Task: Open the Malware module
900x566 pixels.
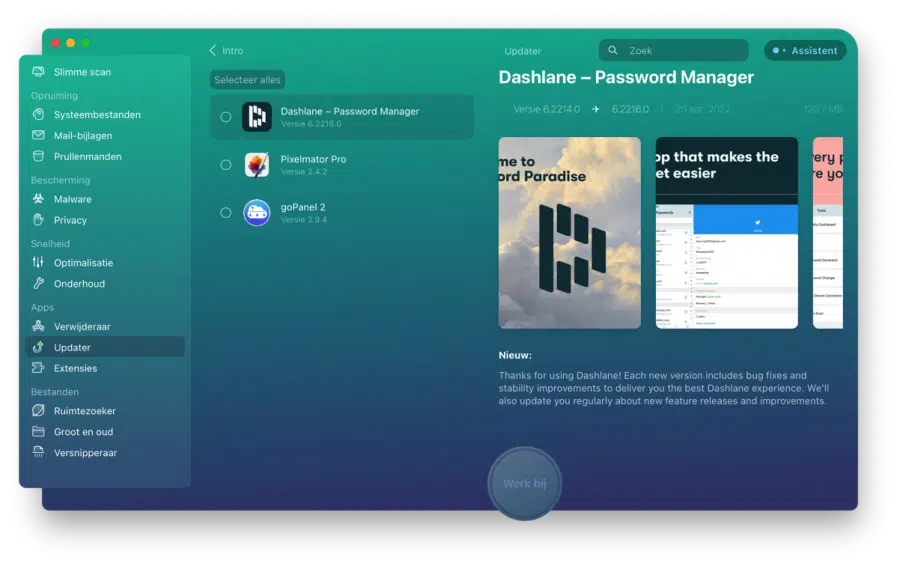Action: point(107,199)
